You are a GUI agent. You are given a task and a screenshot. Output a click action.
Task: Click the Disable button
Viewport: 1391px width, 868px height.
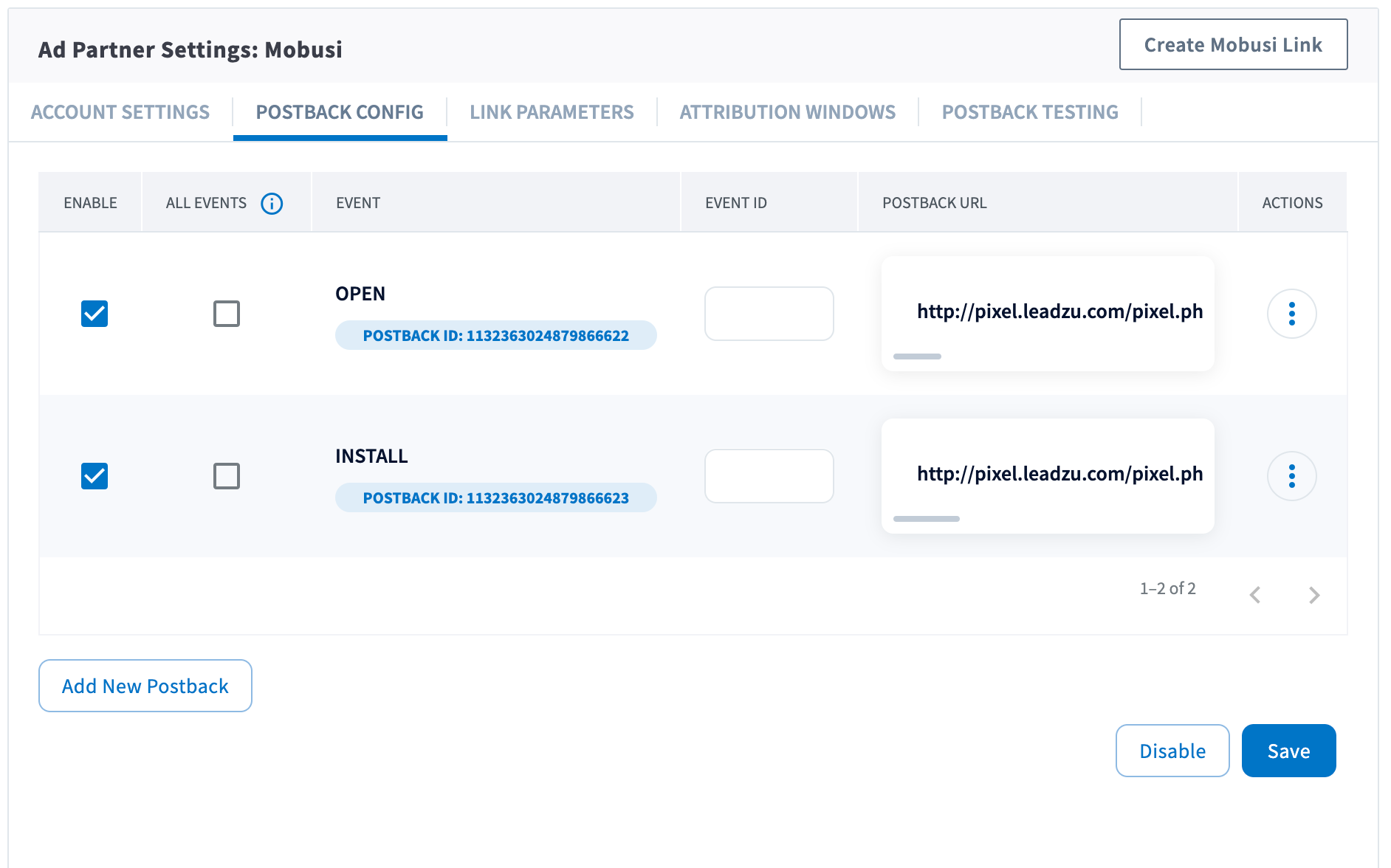1172,751
